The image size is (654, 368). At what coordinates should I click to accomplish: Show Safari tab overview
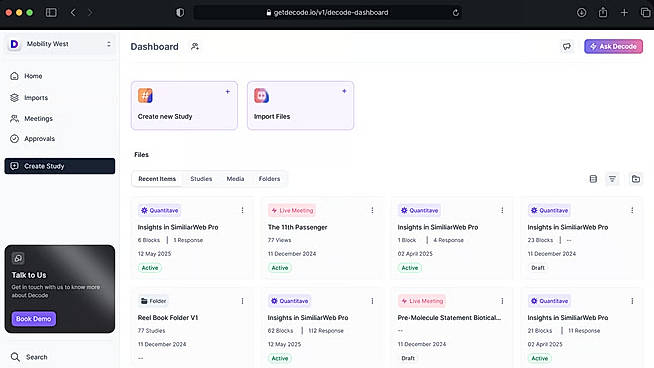(x=645, y=13)
